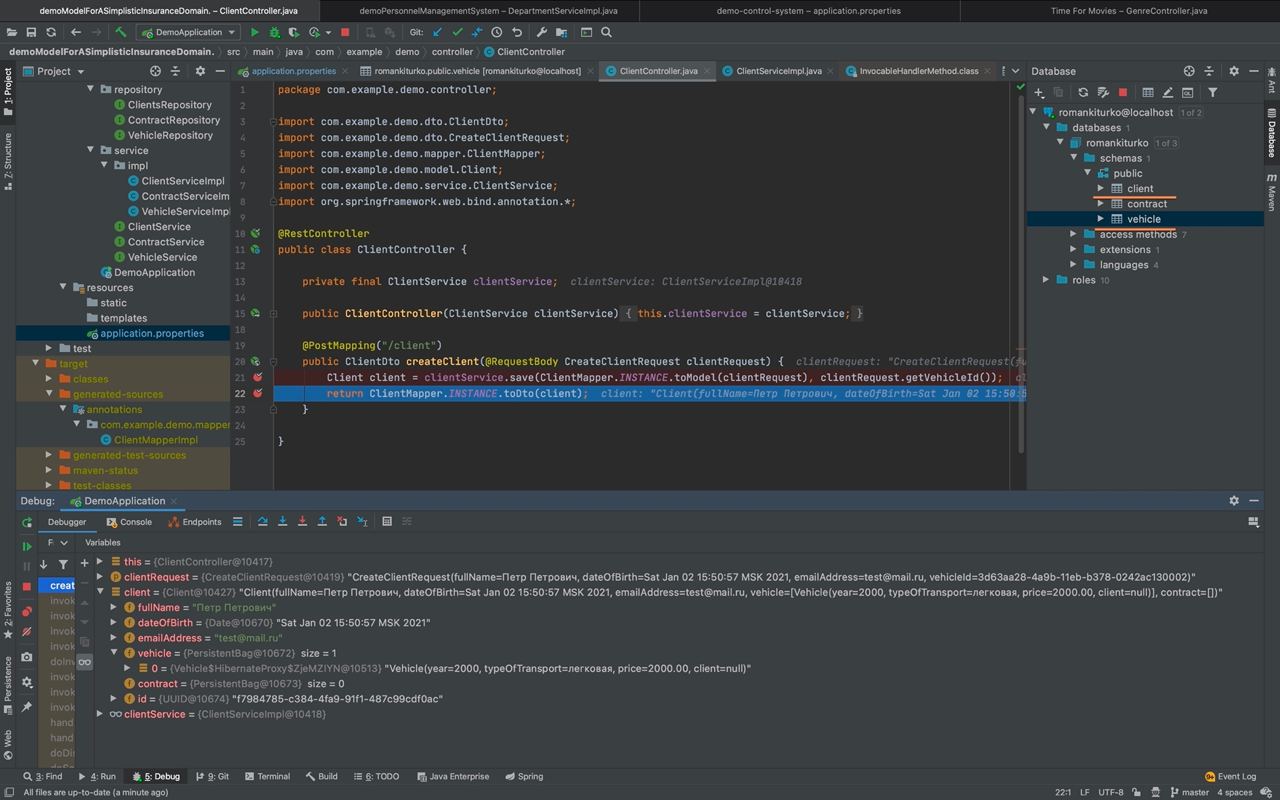Click the Back navigation arrow
Viewport: 1280px width, 800px height.
[x=76, y=32]
